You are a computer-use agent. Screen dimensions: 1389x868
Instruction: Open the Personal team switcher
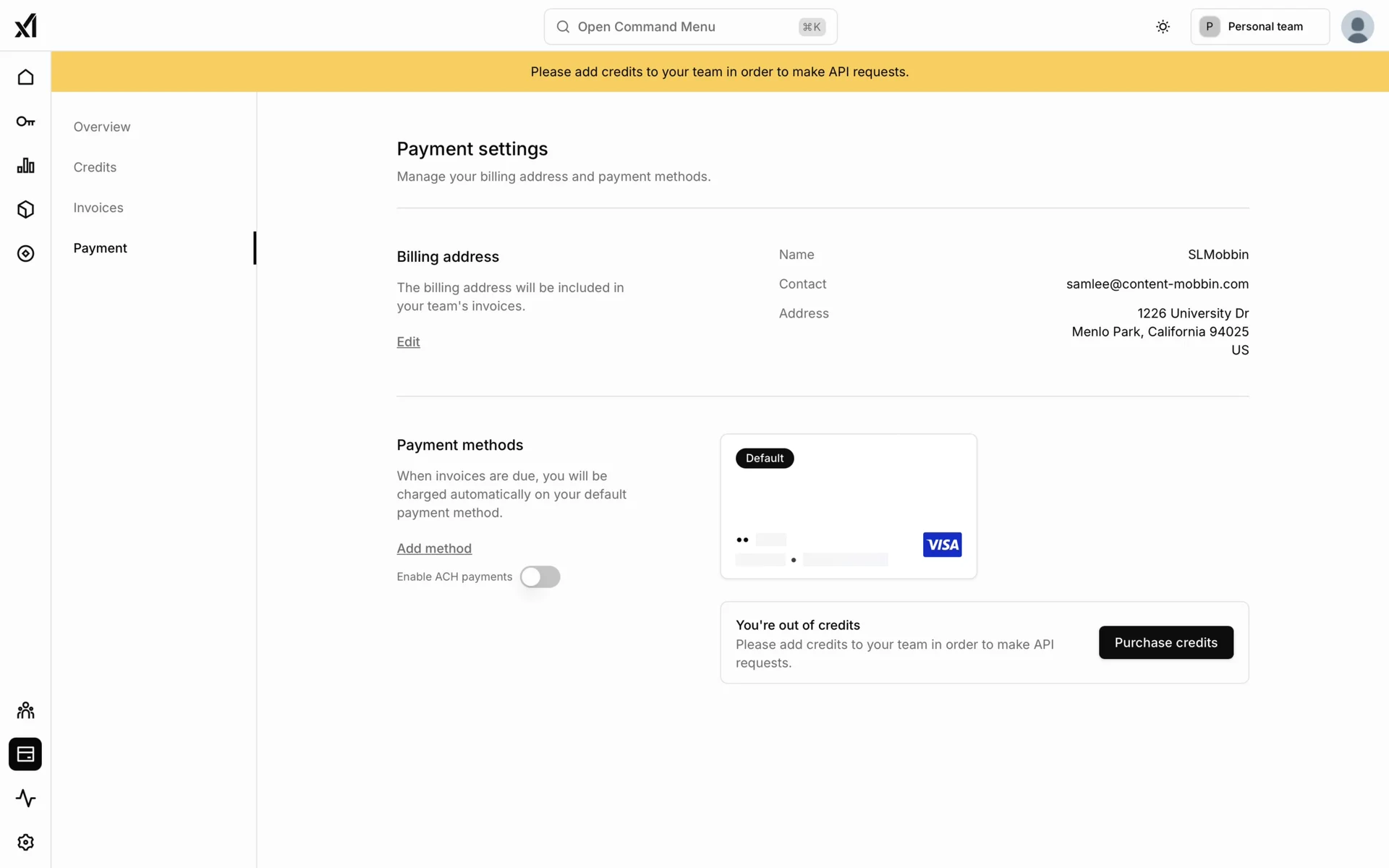coord(1260,27)
